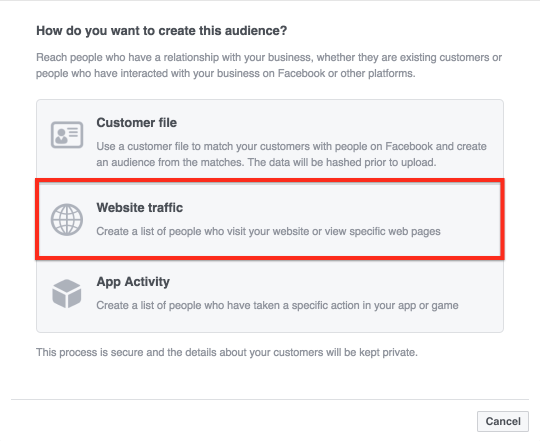
Task: Click the phrase 'will be kept private'
Action: 370,353
